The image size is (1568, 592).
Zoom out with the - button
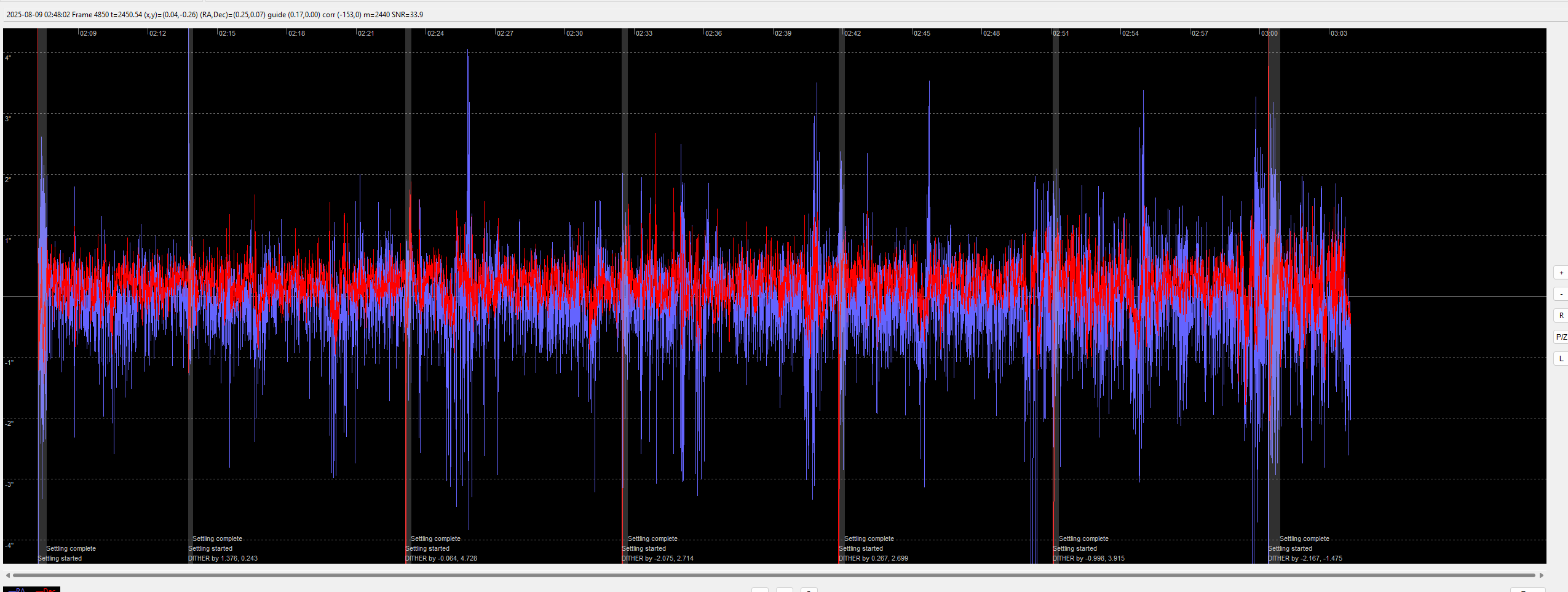pos(1561,294)
